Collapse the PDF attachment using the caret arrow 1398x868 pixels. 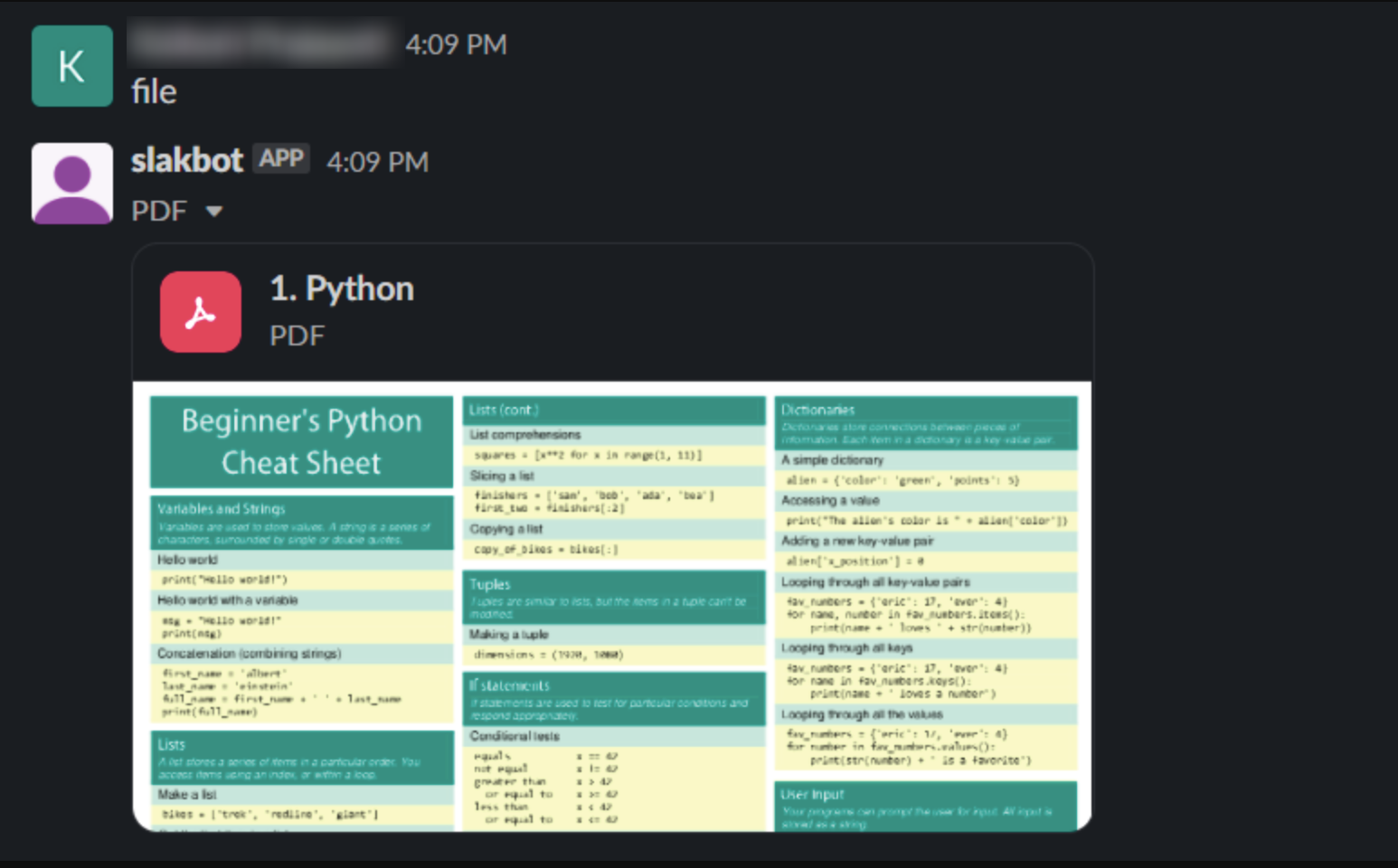(x=214, y=212)
